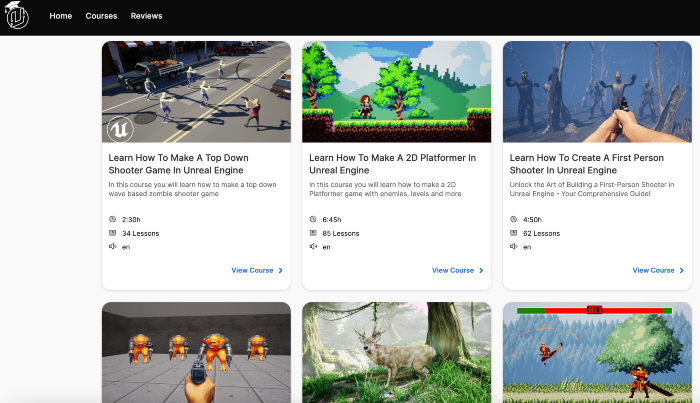The width and height of the screenshot is (700, 403).
Task: Open the Top Down Shooter course thumbnail
Action: click(x=196, y=92)
